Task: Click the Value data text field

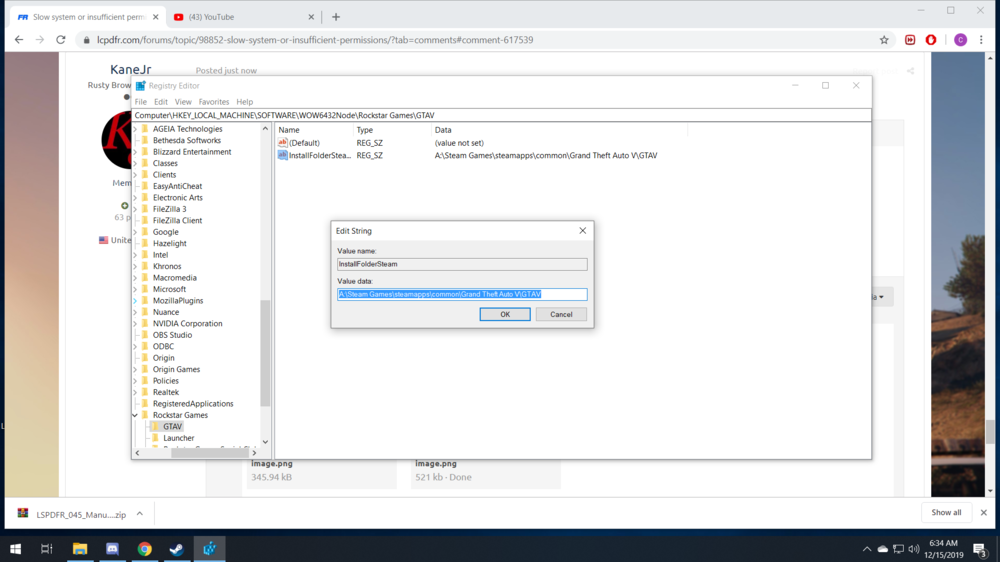Action: click(x=462, y=294)
